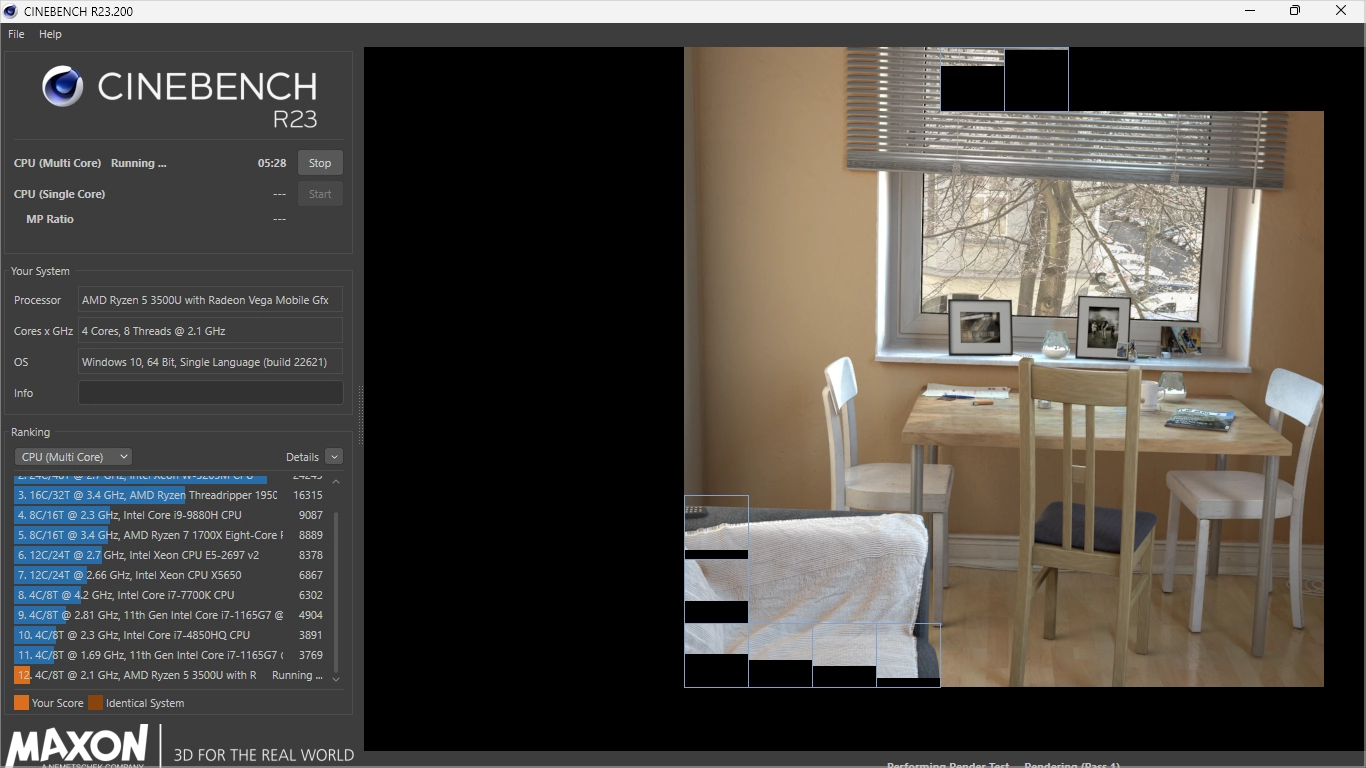Image resolution: width=1366 pixels, height=768 pixels.
Task: Click the ranking scroll down arrow
Action: (336, 679)
